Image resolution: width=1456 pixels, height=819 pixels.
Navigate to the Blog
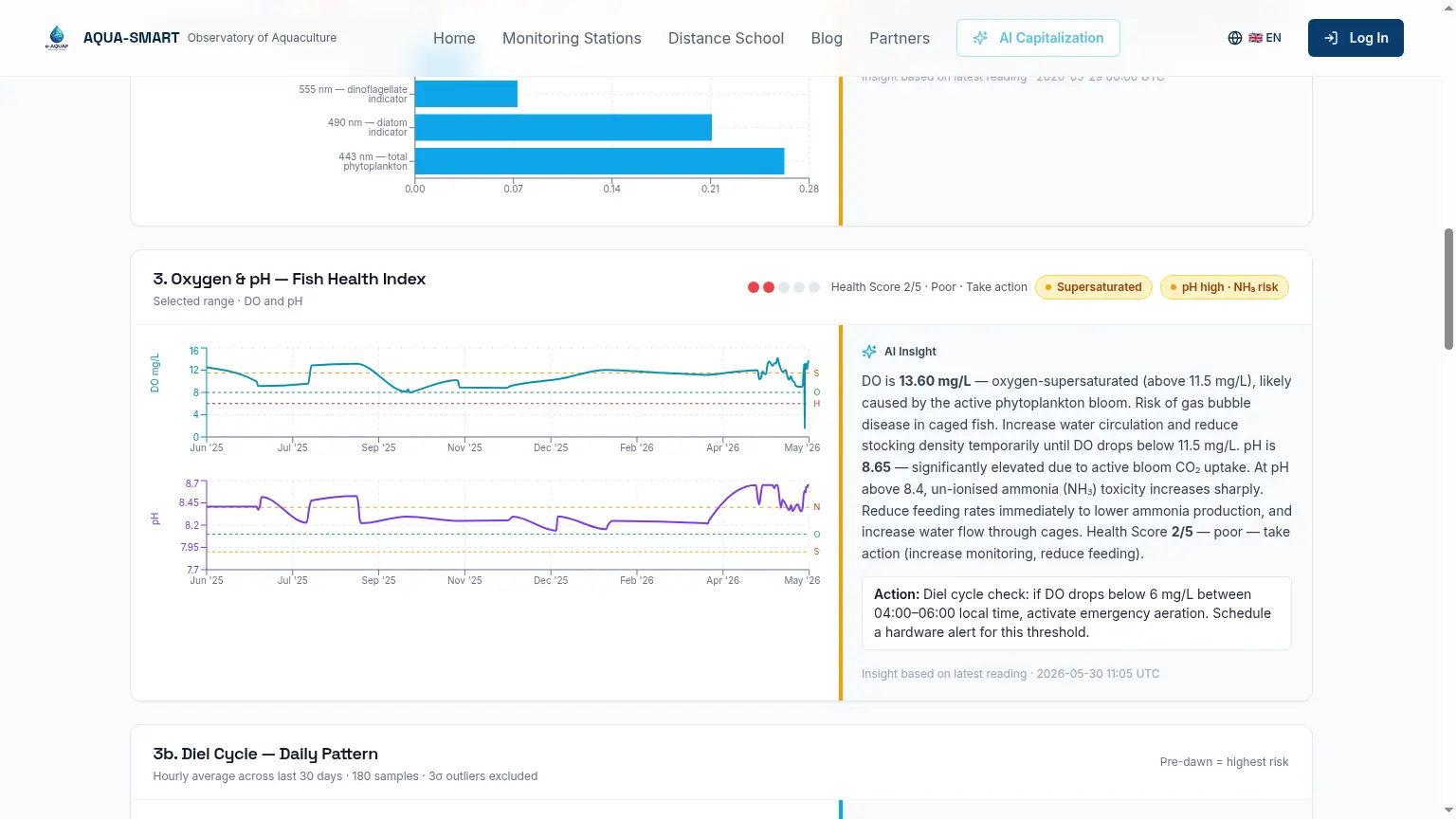tap(827, 38)
